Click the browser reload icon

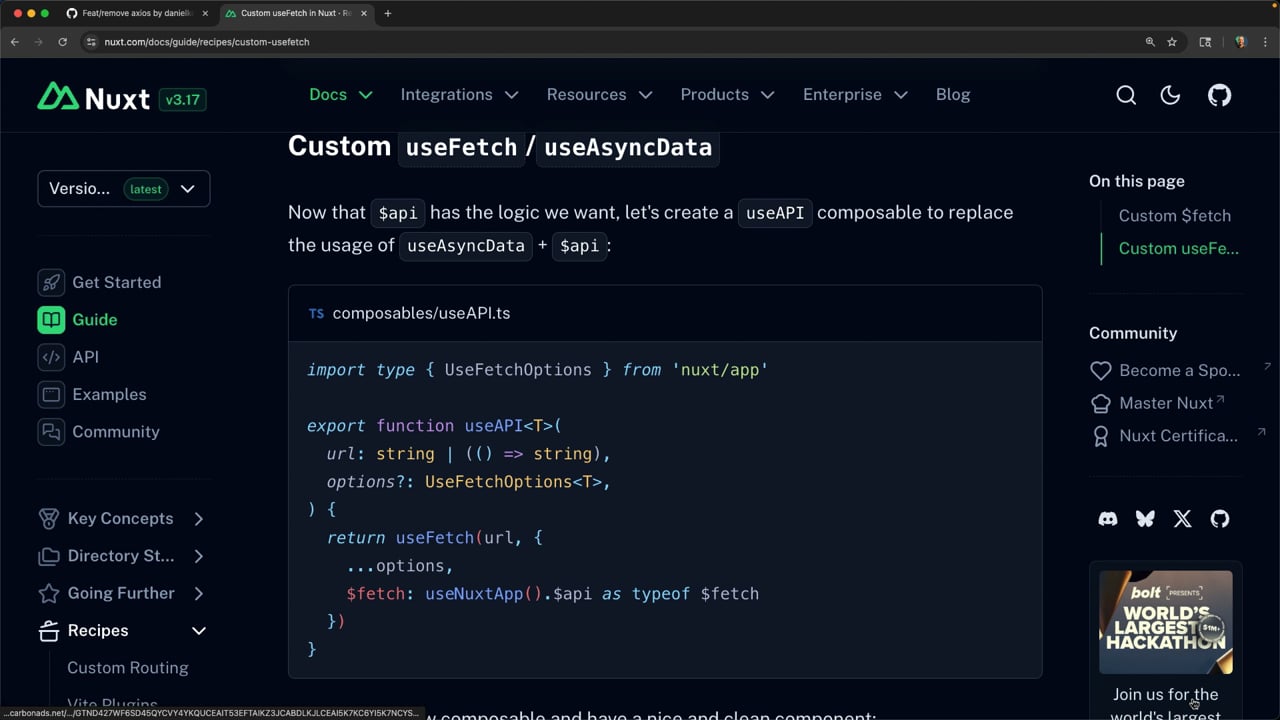(x=62, y=42)
